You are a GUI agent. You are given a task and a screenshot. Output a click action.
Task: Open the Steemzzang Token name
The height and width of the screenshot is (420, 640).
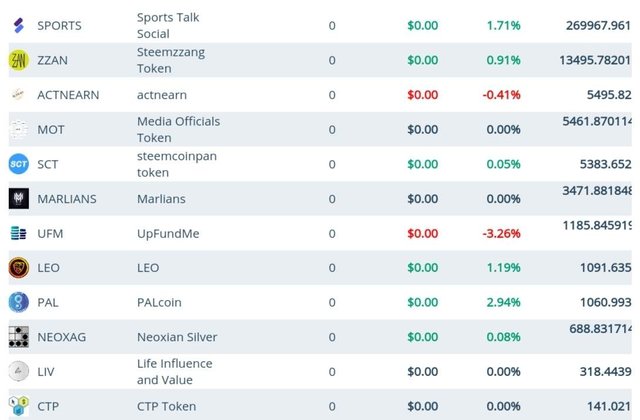171,60
